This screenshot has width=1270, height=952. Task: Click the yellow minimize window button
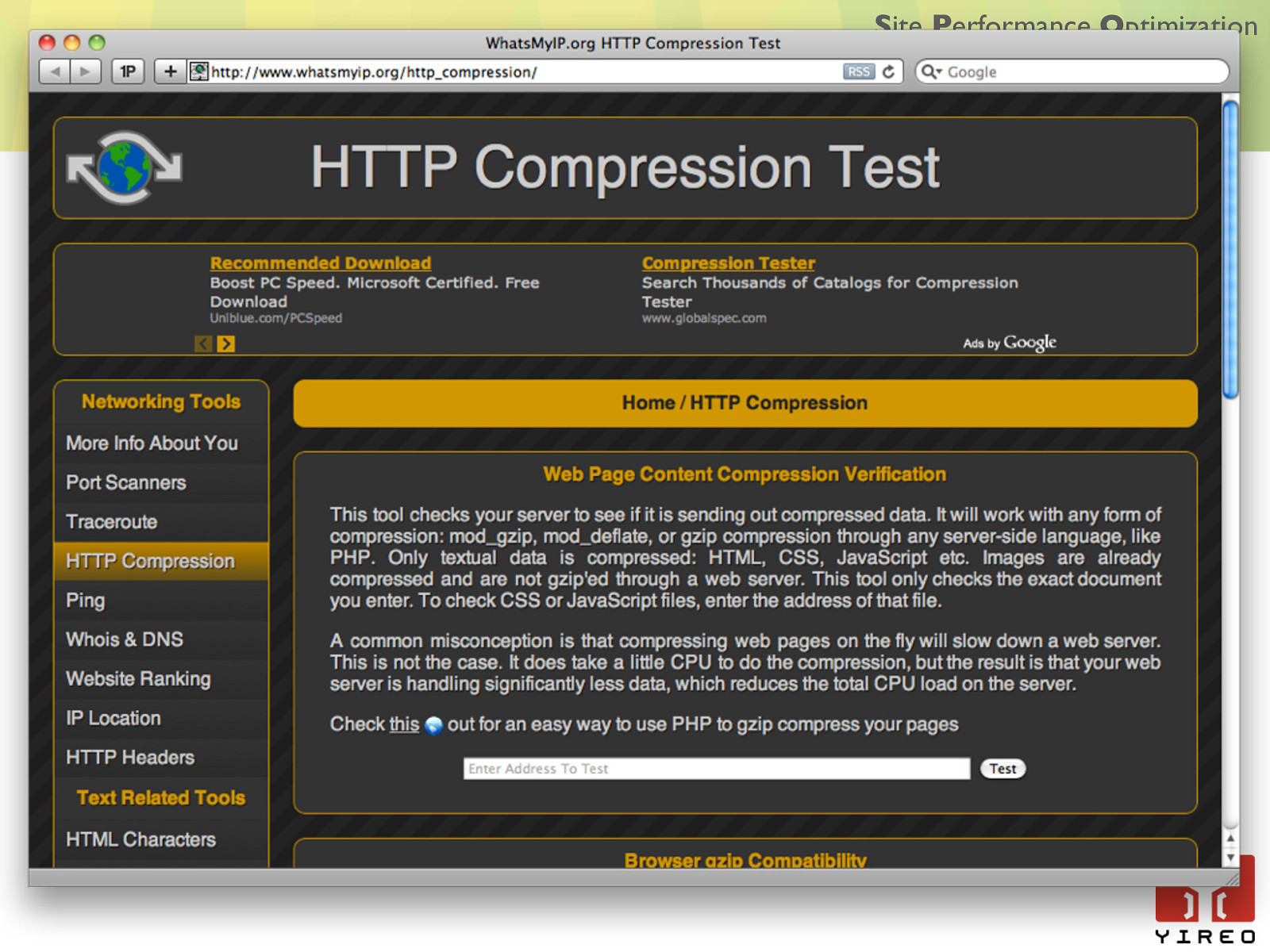[x=72, y=43]
